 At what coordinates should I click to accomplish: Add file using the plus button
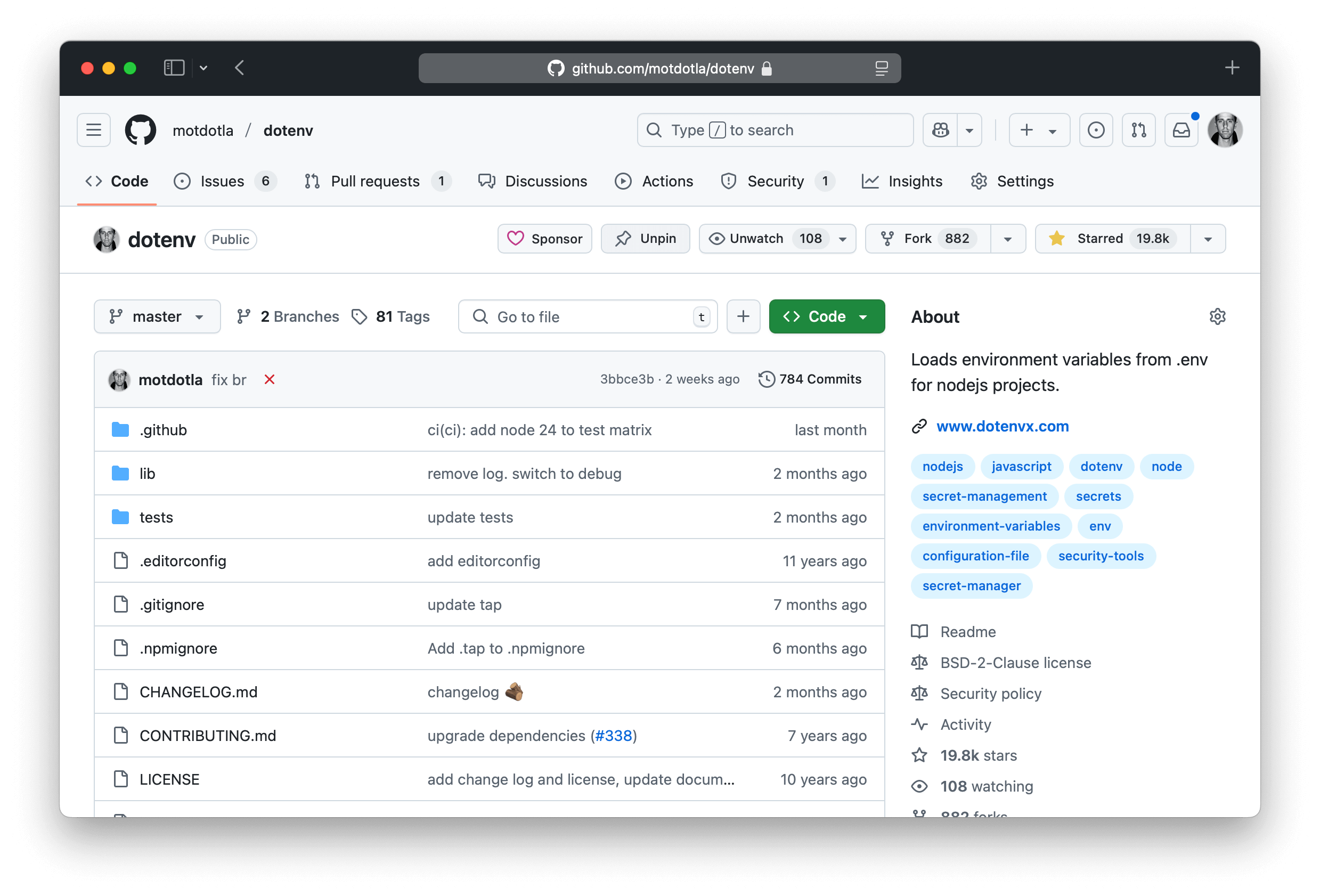(x=743, y=316)
